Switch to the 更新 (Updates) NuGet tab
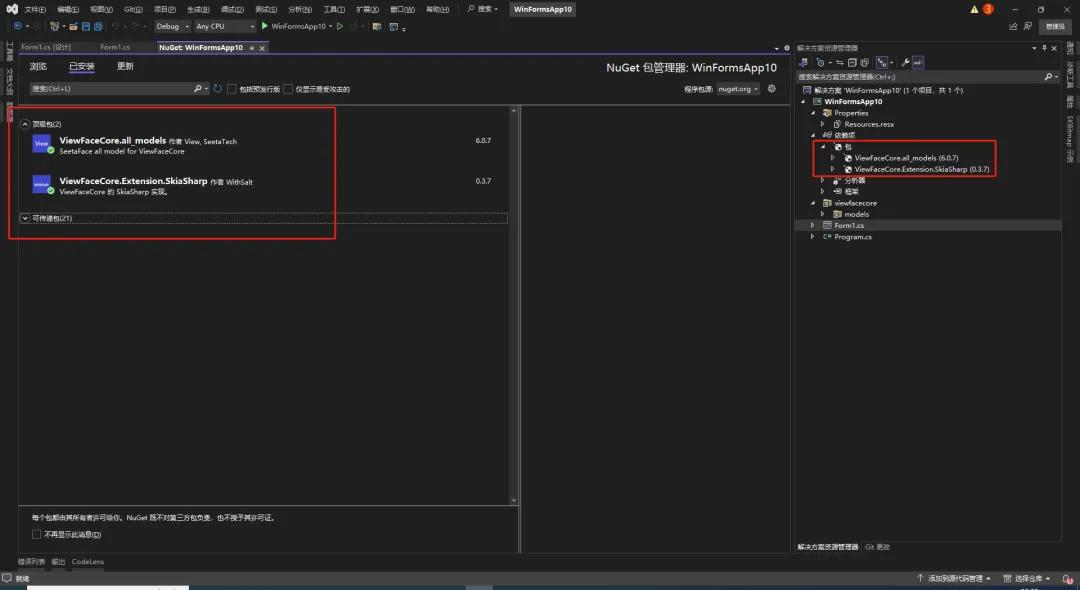The image size is (1080, 590). click(125, 66)
